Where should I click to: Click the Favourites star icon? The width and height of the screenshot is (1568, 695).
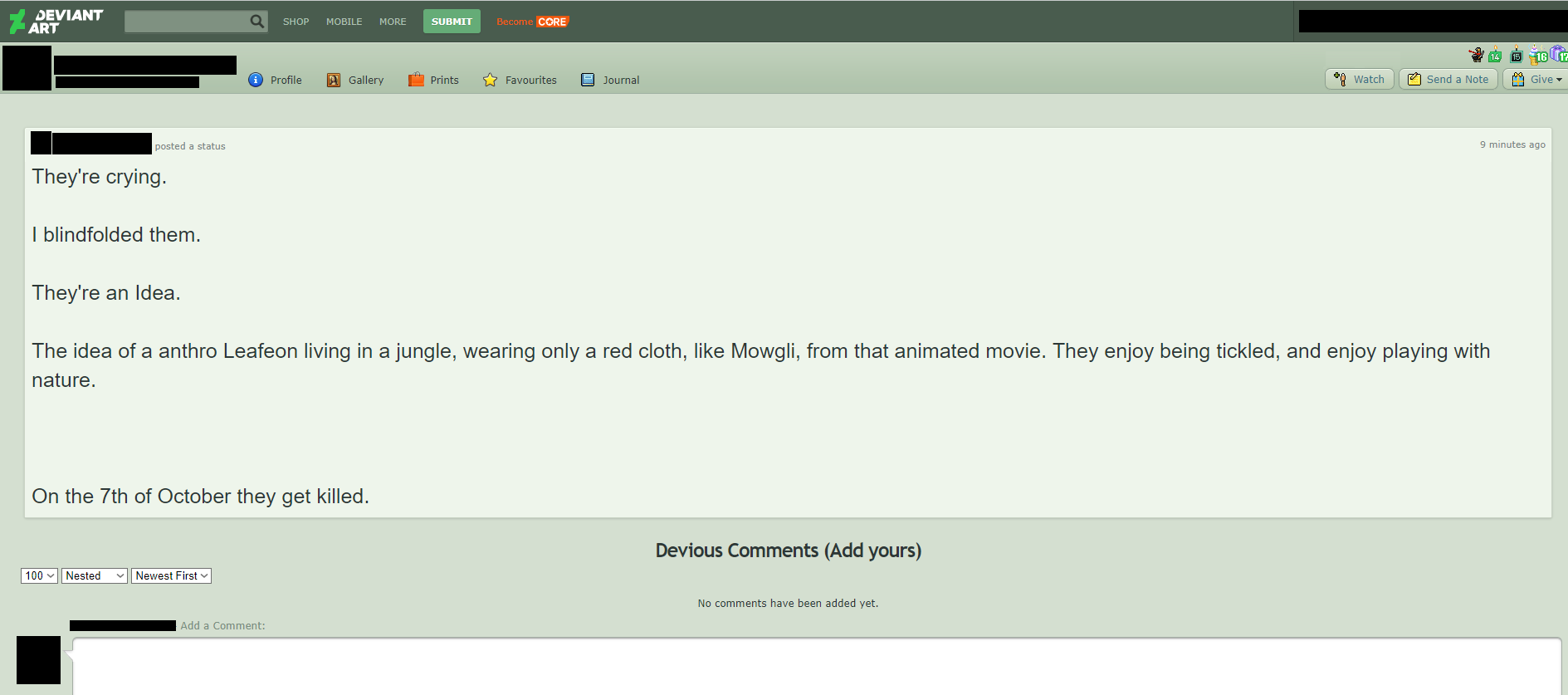point(490,80)
